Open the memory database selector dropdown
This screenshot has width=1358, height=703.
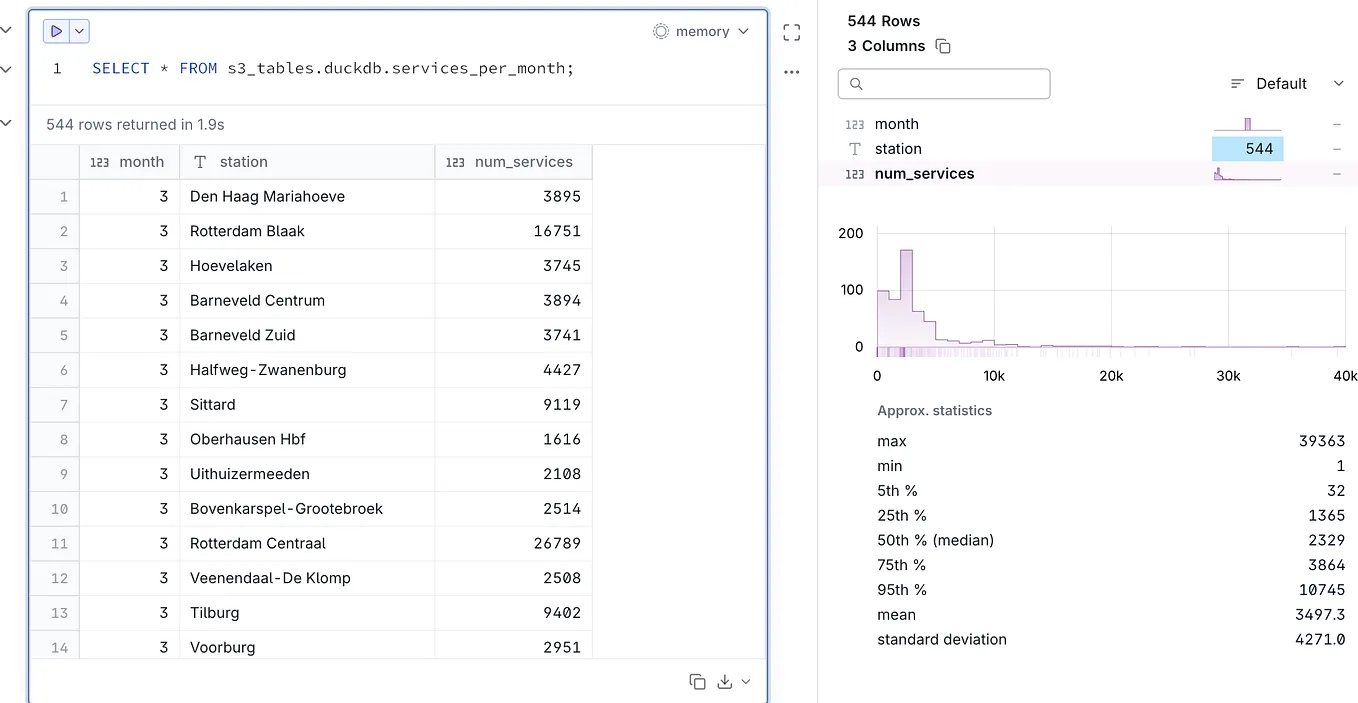pyautogui.click(x=744, y=31)
